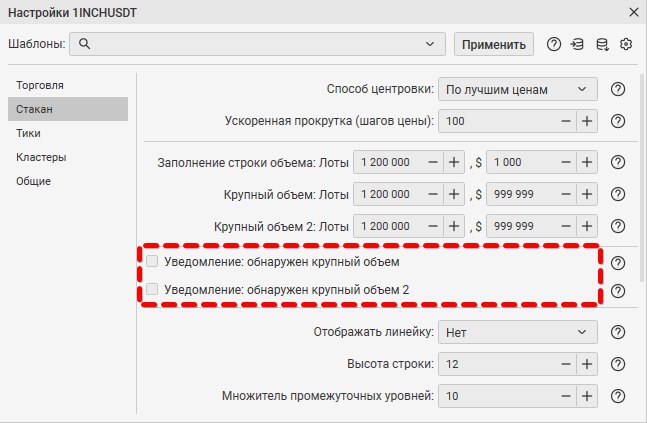This screenshot has width=647, height=423.
Task: Click the import template database icon
Action: tap(578, 44)
